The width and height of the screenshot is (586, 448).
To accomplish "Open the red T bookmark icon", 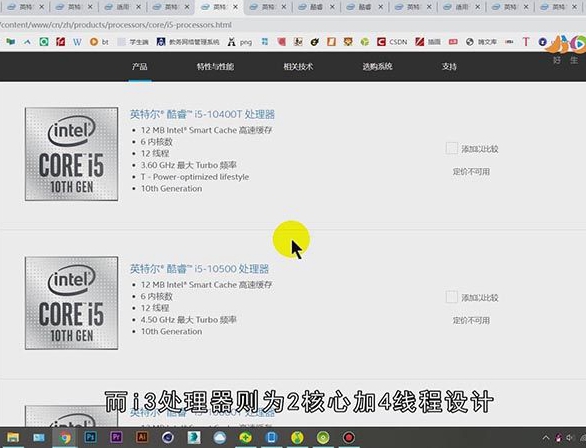I will pyautogui.click(x=526, y=42).
